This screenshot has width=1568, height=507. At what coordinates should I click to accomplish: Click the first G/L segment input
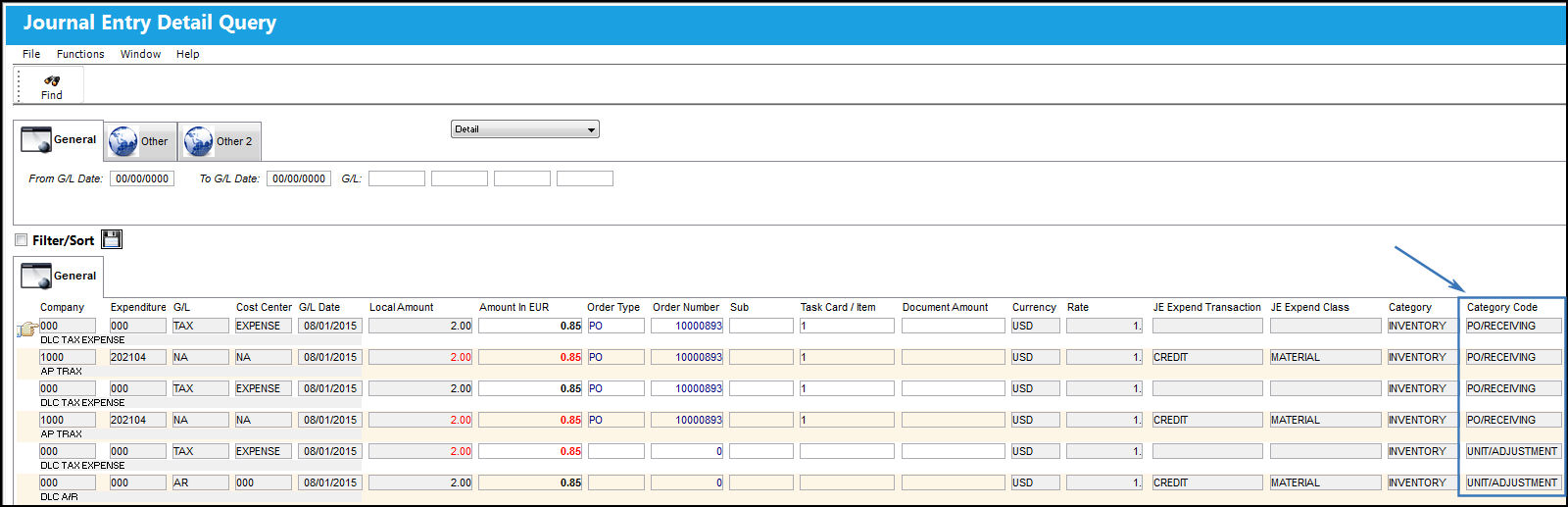[397, 178]
